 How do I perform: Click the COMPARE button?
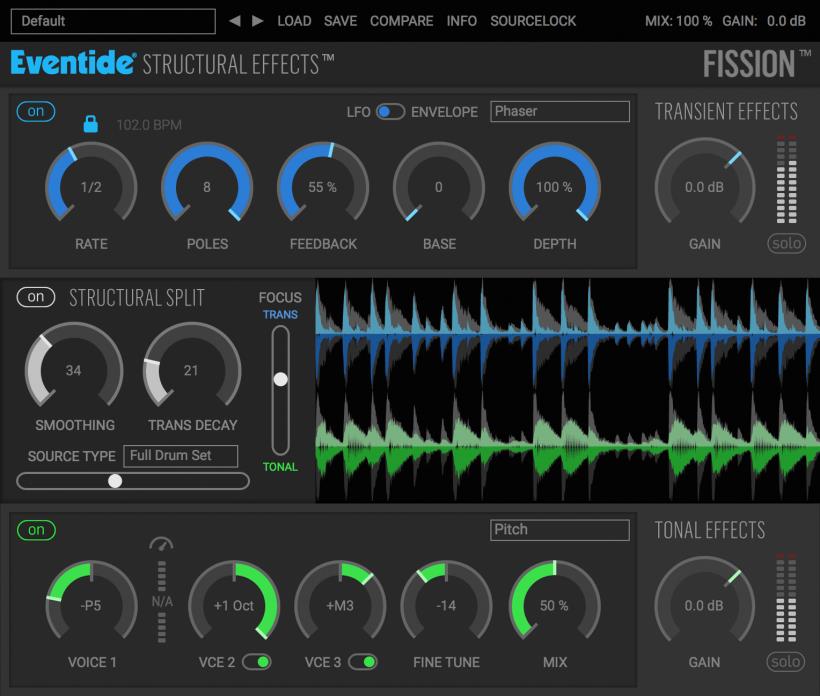tap(402, 20)
